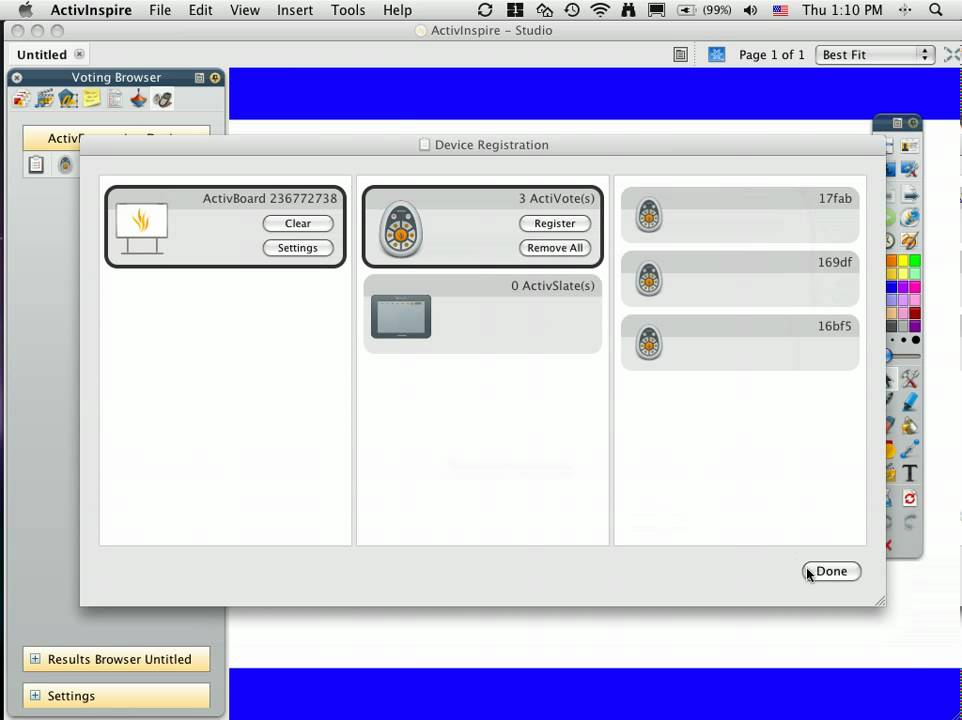This screenshot has width=962, height=720.
Task: Click Remove All ActiVotes button
Action: point(555,248)
